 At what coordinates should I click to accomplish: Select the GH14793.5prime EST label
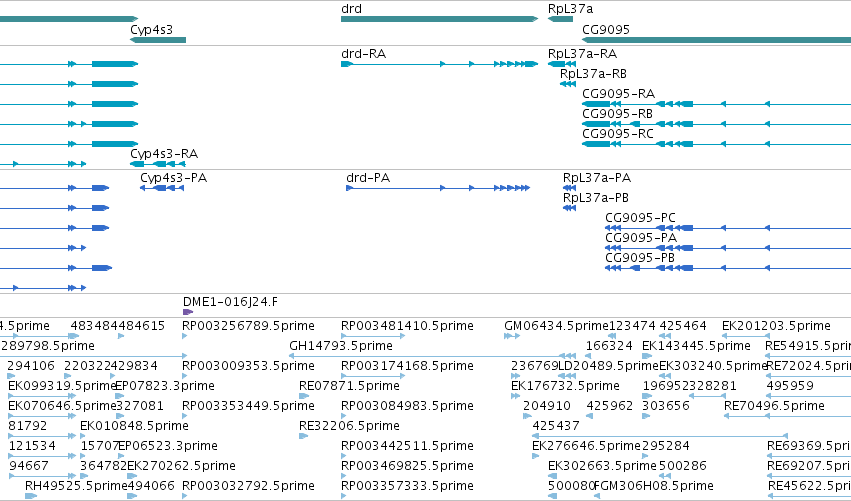pos(341,346)
